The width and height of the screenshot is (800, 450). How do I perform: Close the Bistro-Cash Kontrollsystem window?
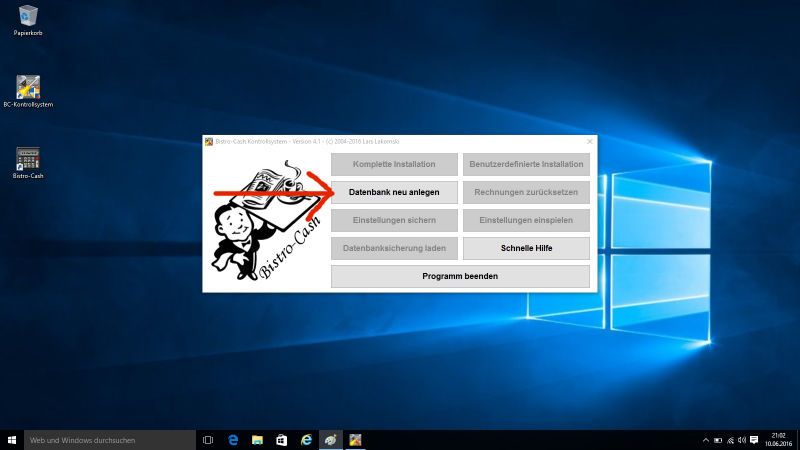click(x=589, y=141)
